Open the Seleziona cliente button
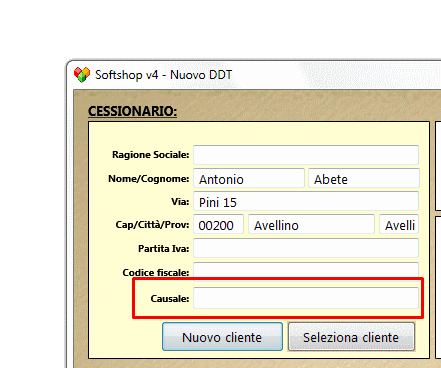Viewport: 441px width, 368px height. [351, 337]
